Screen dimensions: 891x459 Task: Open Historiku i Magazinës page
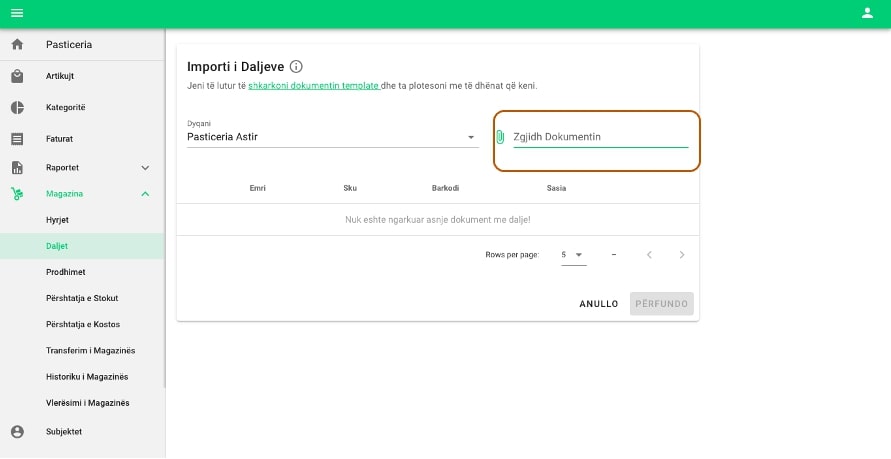pos(87,377)
